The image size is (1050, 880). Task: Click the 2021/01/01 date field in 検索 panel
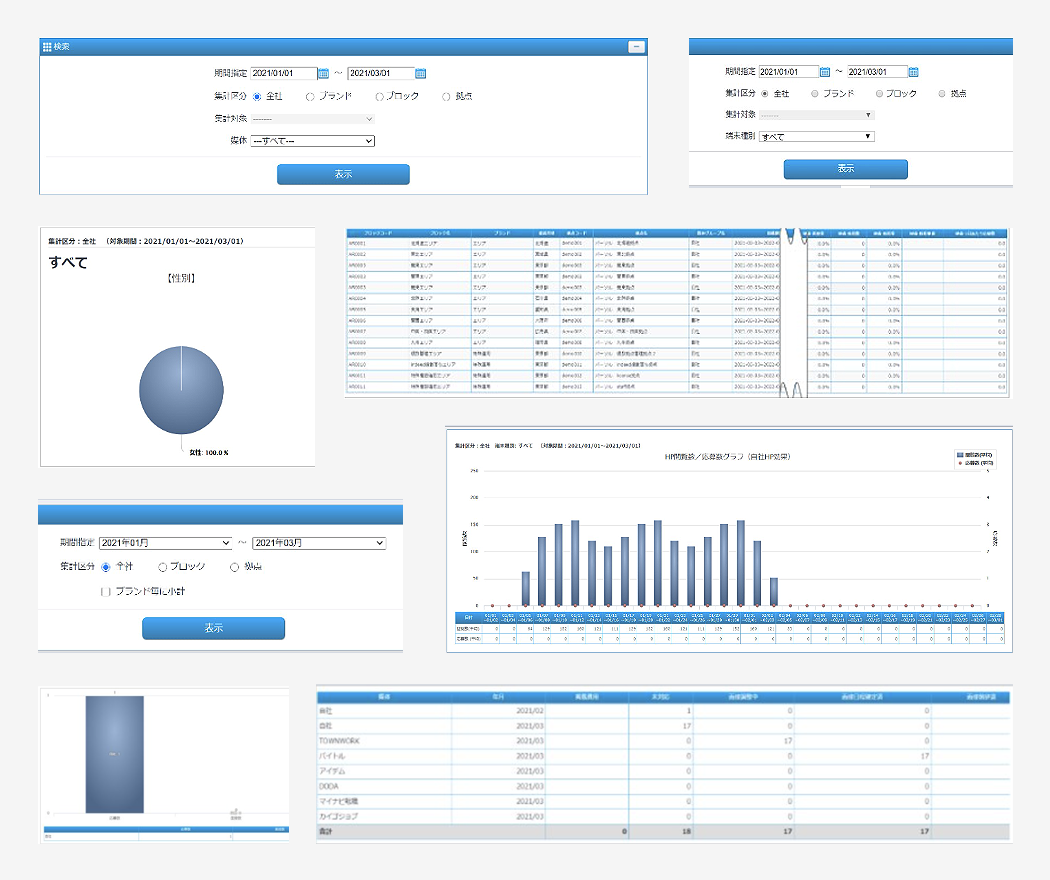(x=282, y=73)
